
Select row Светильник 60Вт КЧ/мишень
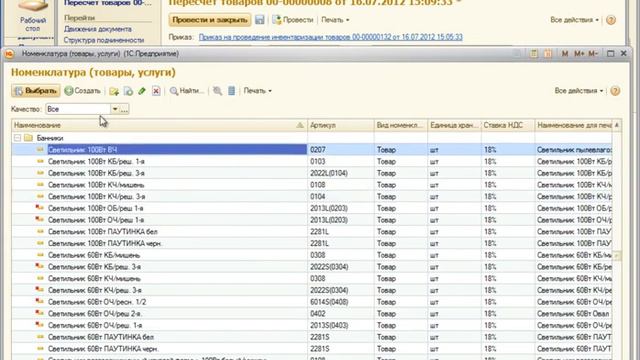coord(312,278)
